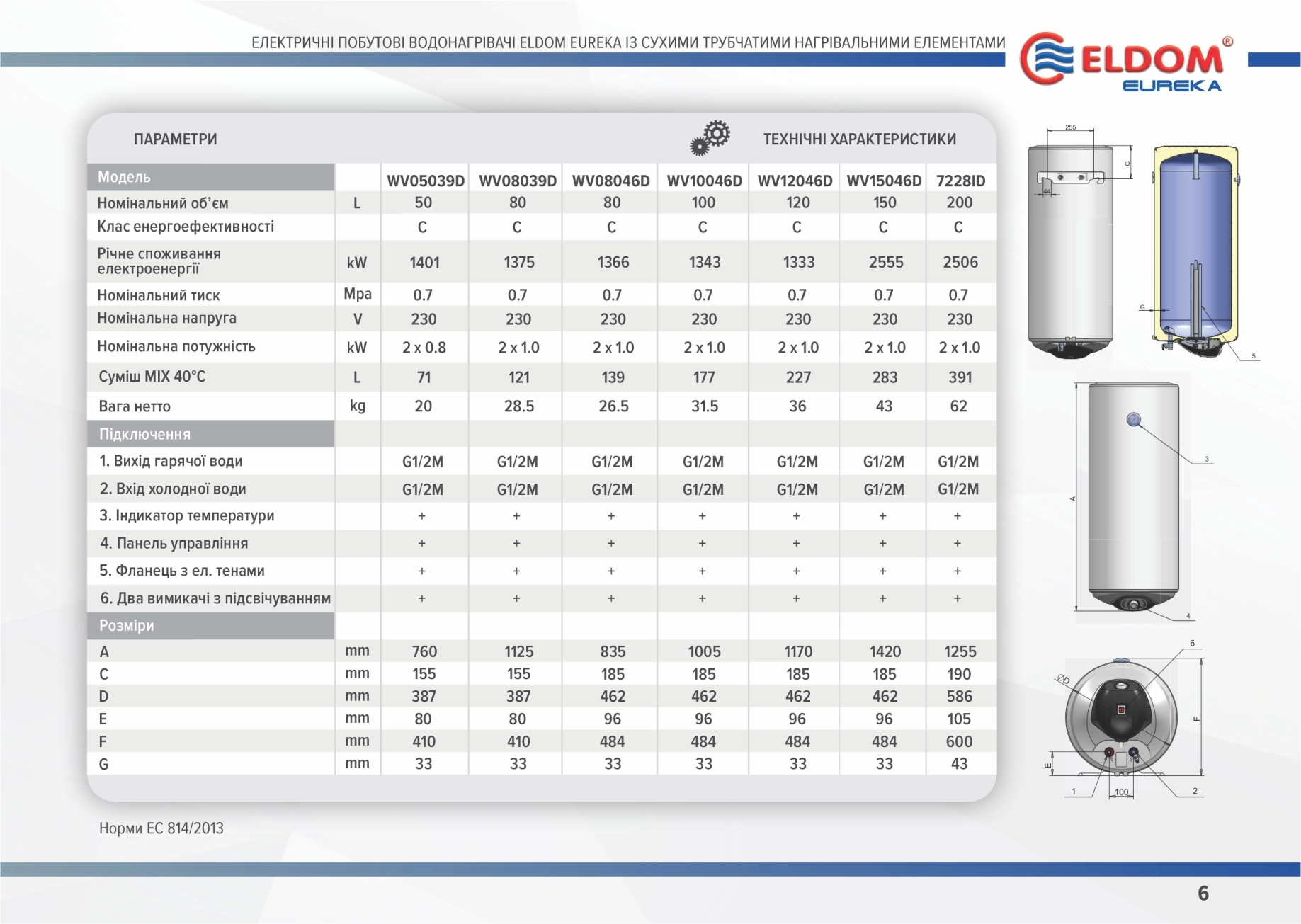Viewport: 1301px width, 924px height.
Task: Click the 586 dimension D value
Action: tap(960, 697)
